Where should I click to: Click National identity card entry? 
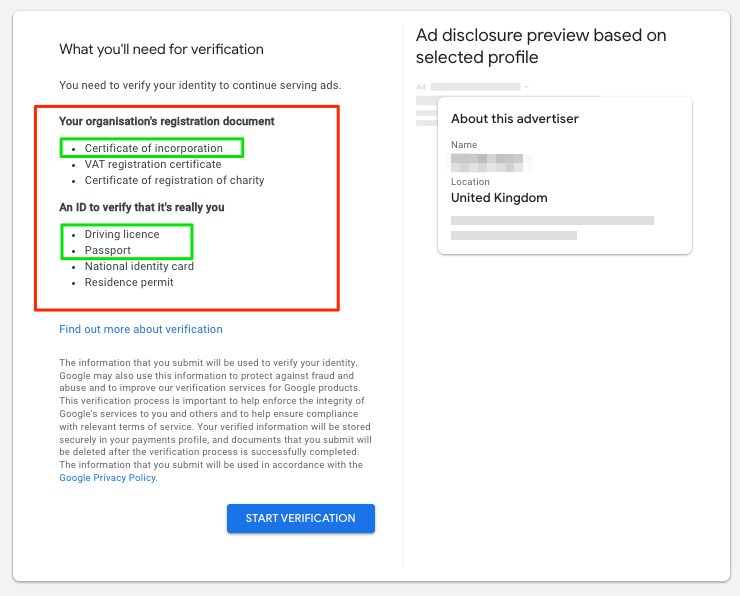coord(139,266)
